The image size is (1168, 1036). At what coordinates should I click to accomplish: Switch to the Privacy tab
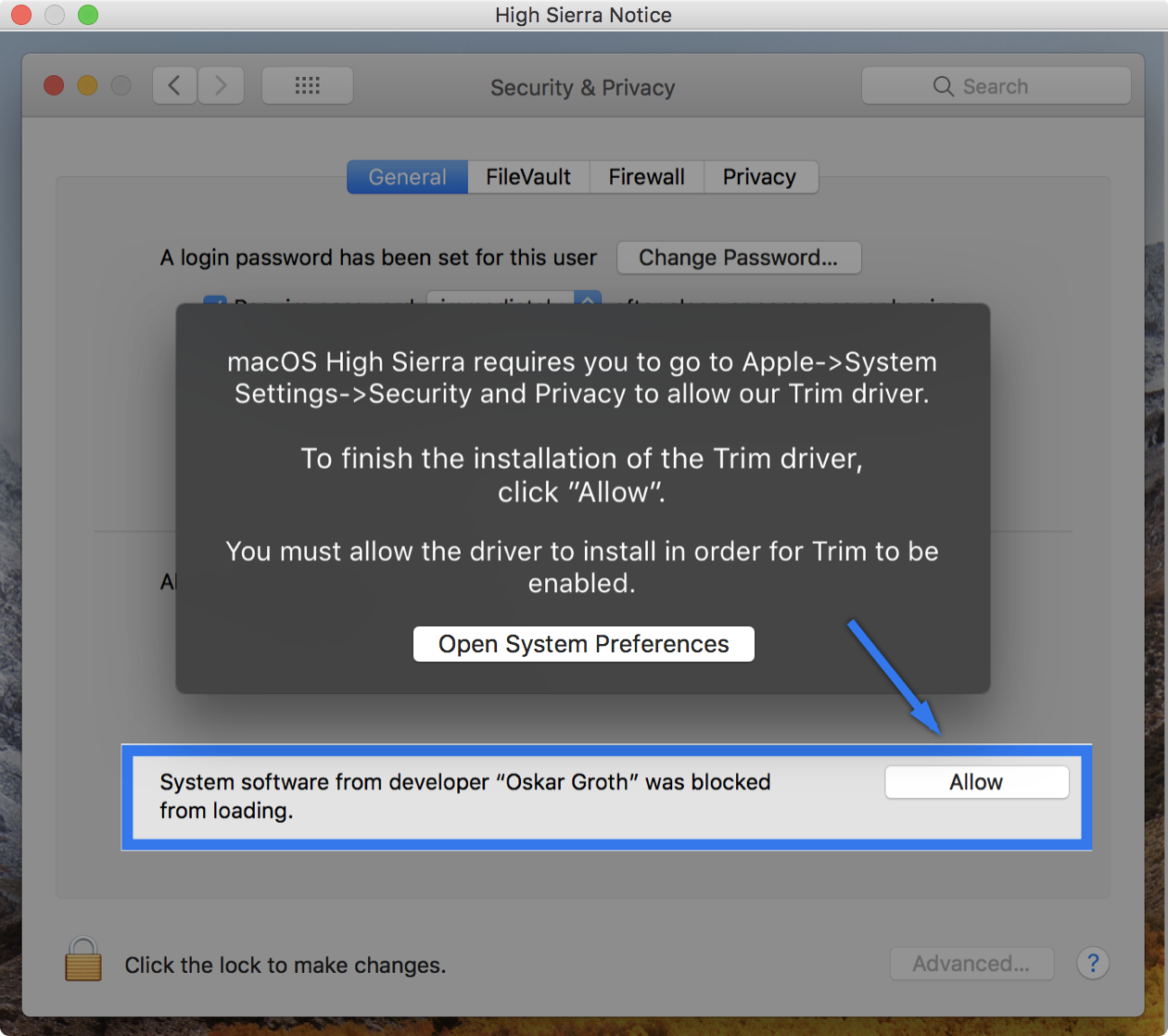[760, 177]
